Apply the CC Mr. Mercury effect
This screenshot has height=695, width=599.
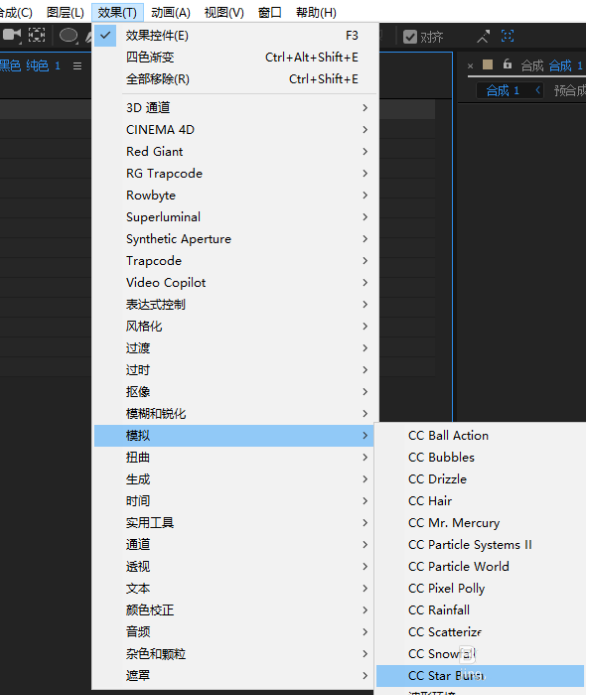(x=481, y=523)
